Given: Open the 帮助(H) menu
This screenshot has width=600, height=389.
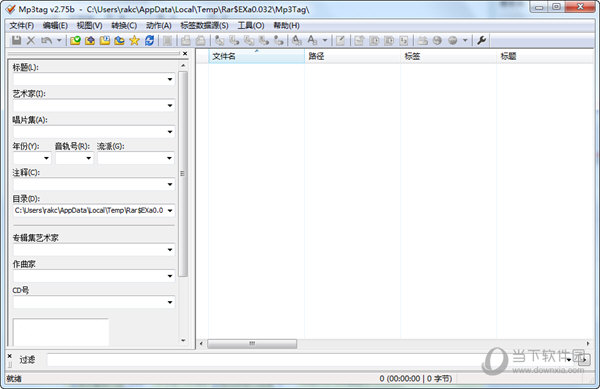Looking at the screenshot, I should coord(286,26).
